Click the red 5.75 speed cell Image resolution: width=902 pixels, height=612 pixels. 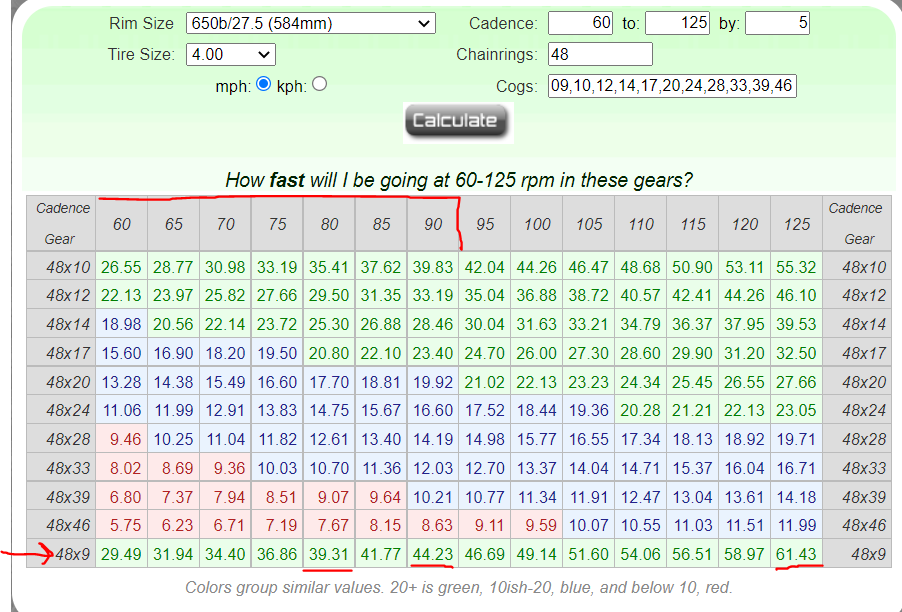click(x=121, y=525)
